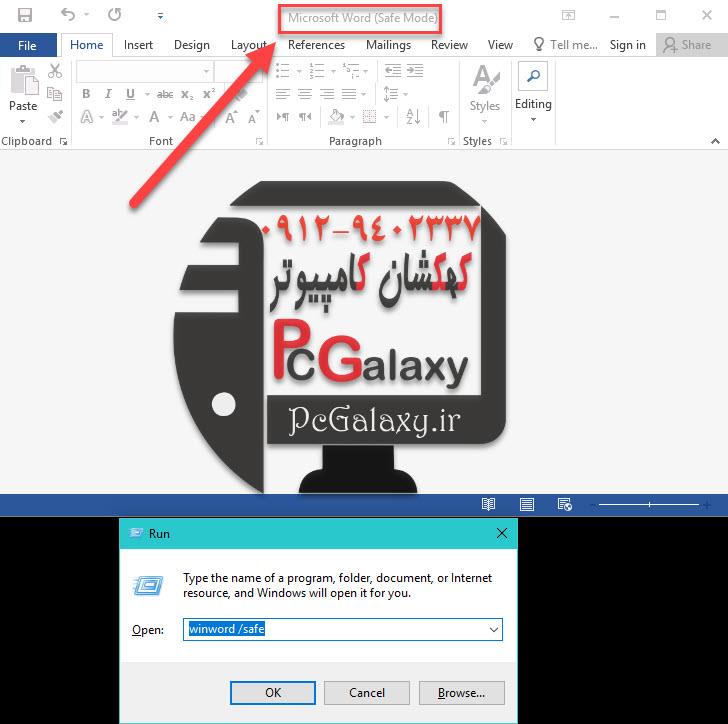Toggle Bold formatting
This screenshot has width=728, height=724.
coord(86,94)
